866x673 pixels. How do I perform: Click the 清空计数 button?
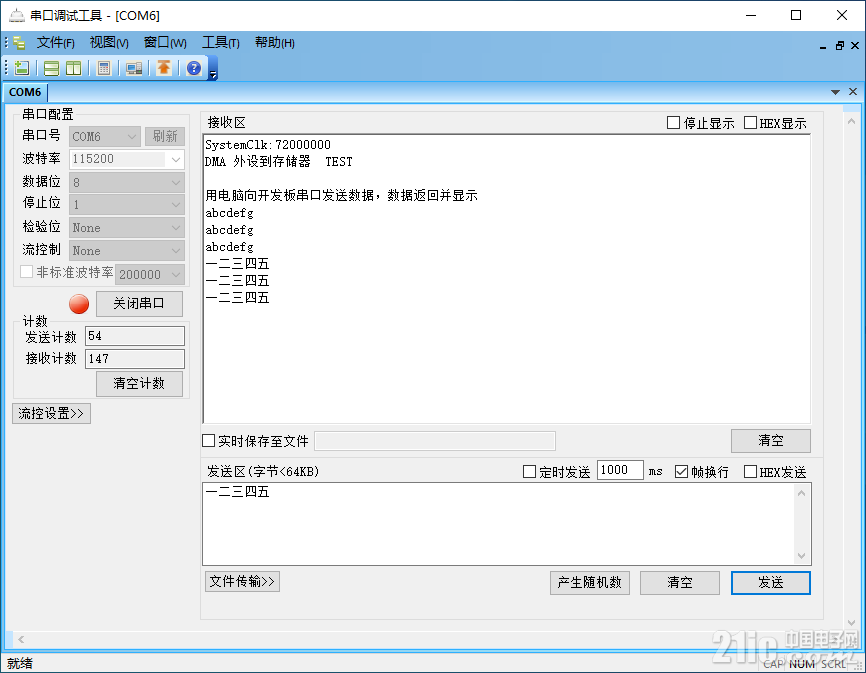click(139, 384)
